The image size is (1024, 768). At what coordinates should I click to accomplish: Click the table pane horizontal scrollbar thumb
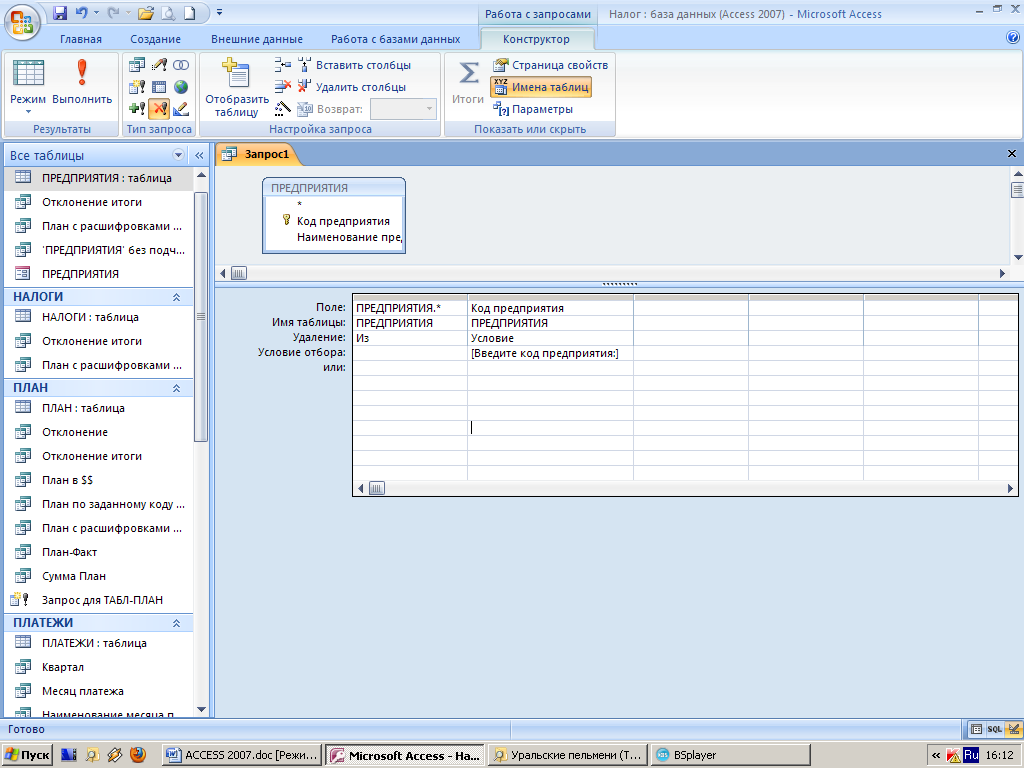[x=239, y=273]
